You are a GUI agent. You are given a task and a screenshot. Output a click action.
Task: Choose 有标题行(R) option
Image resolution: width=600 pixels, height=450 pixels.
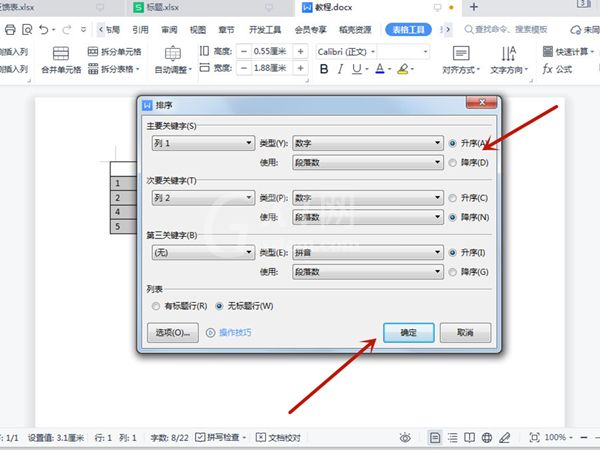pos(156,306)
